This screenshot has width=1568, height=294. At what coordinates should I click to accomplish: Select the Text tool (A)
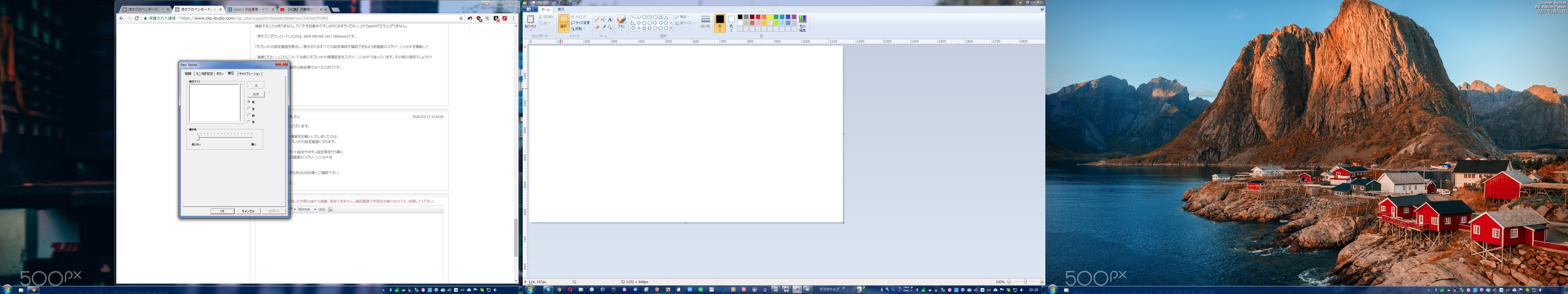610,20
